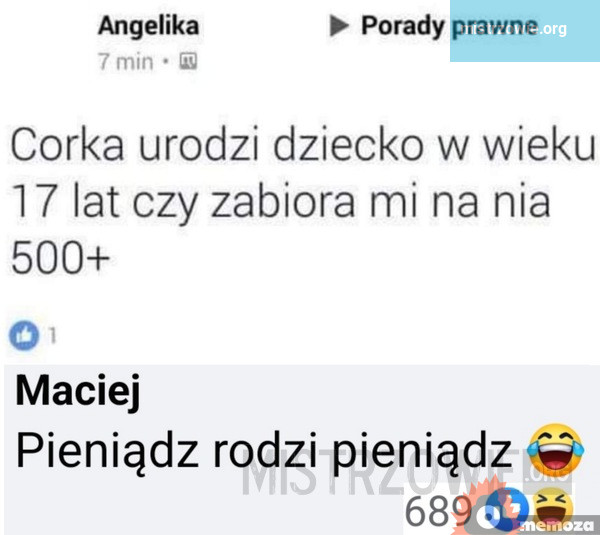Open the like count of 1
This screenshot has width=600, height=535.
pyautogui.click(x=52, y=336)
